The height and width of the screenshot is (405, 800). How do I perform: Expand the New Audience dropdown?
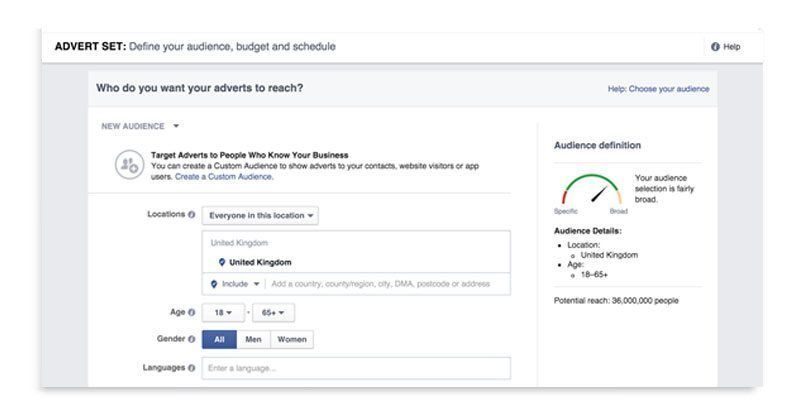(x=140, y=126)
